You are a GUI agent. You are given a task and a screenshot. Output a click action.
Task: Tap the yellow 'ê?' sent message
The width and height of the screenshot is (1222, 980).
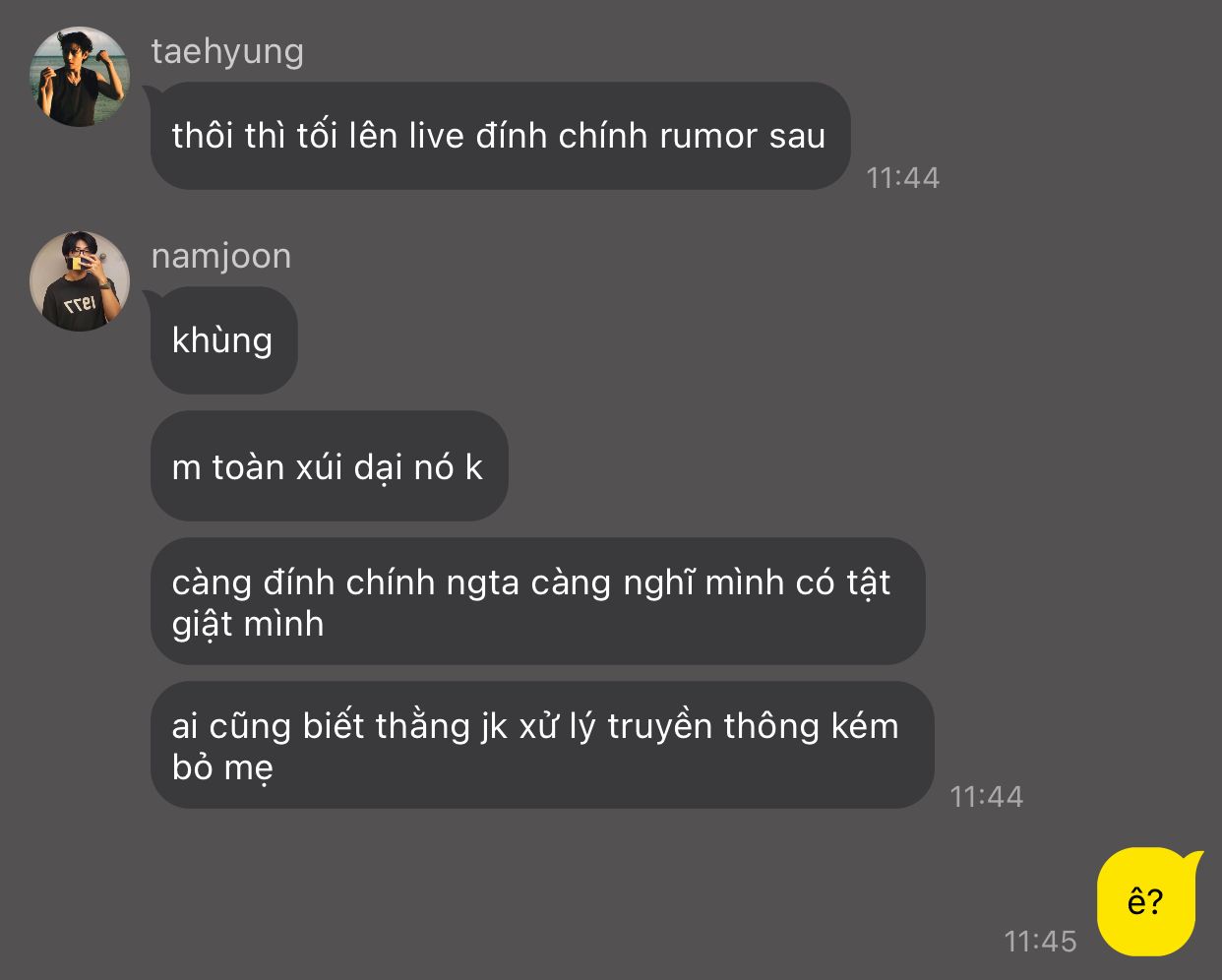click(x=1145, y=901)
